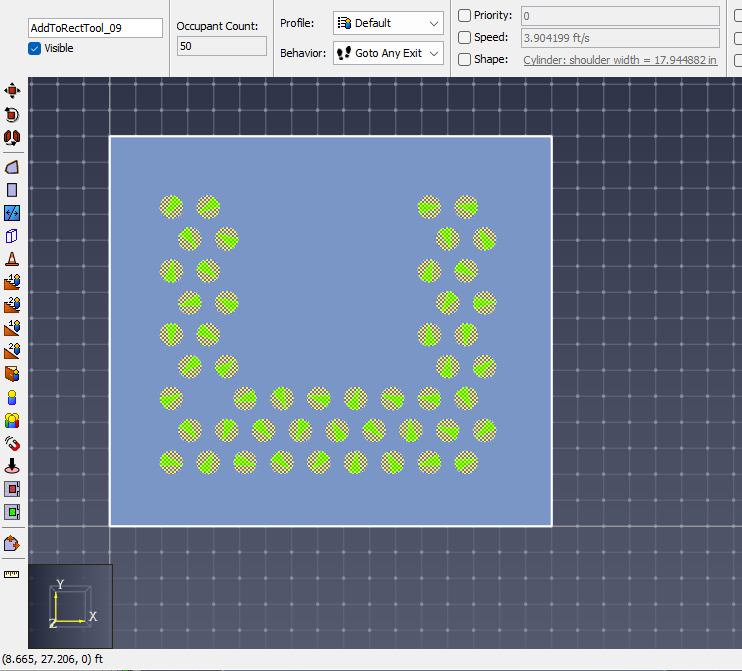Select the traffic cone obstruction tool

click(12, 259)
